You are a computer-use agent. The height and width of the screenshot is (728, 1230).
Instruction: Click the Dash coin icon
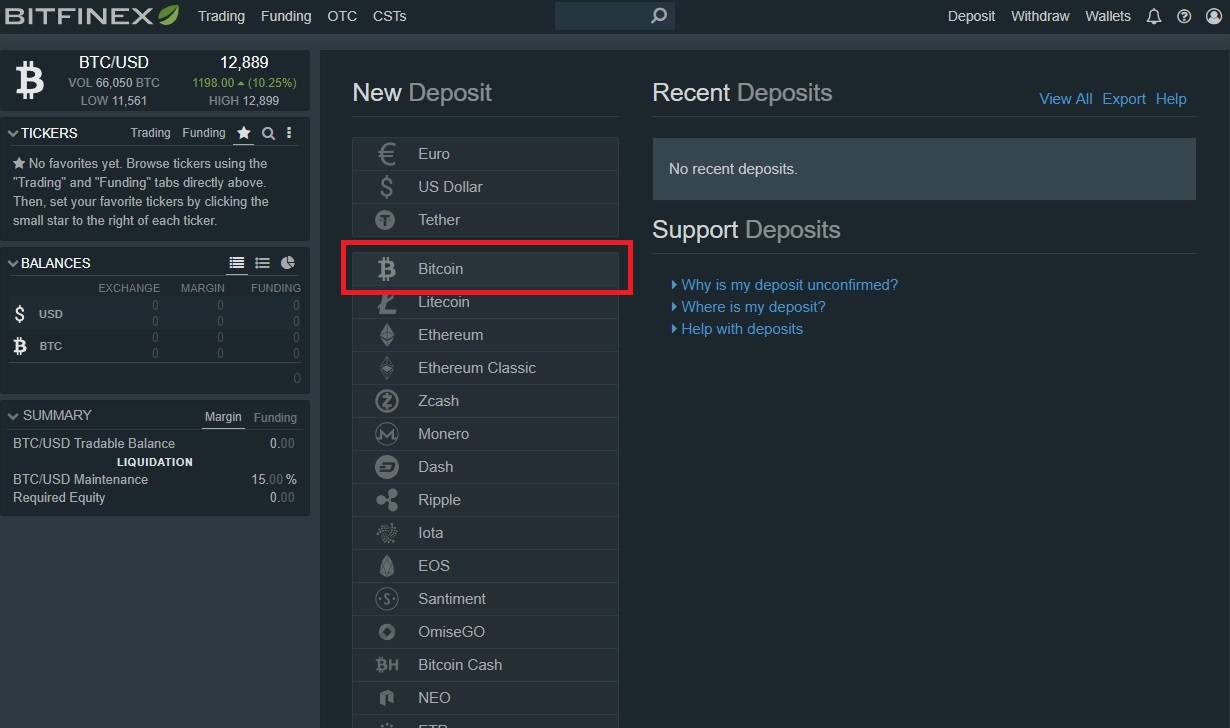(386, 467)
